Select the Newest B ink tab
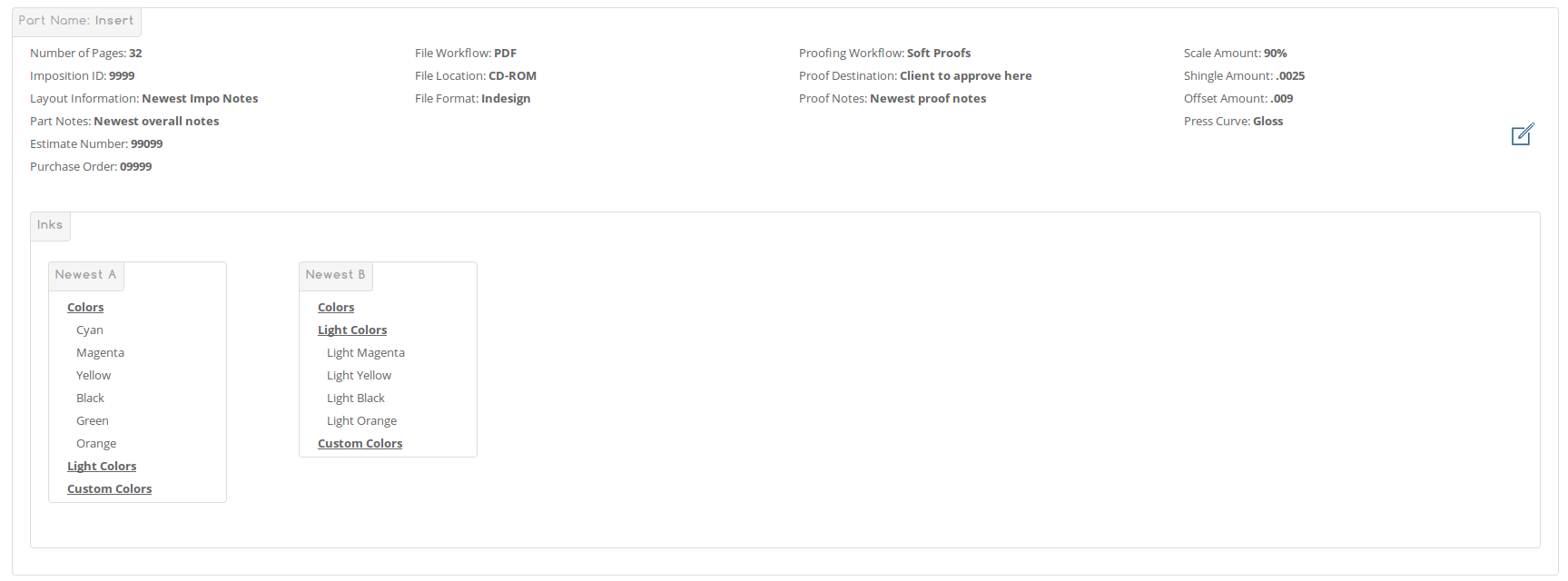 tap(335, 275)
